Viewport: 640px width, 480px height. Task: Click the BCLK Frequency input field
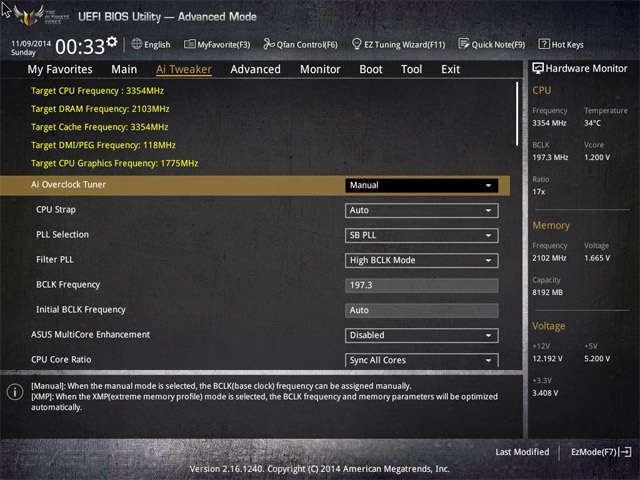point(422,285)
